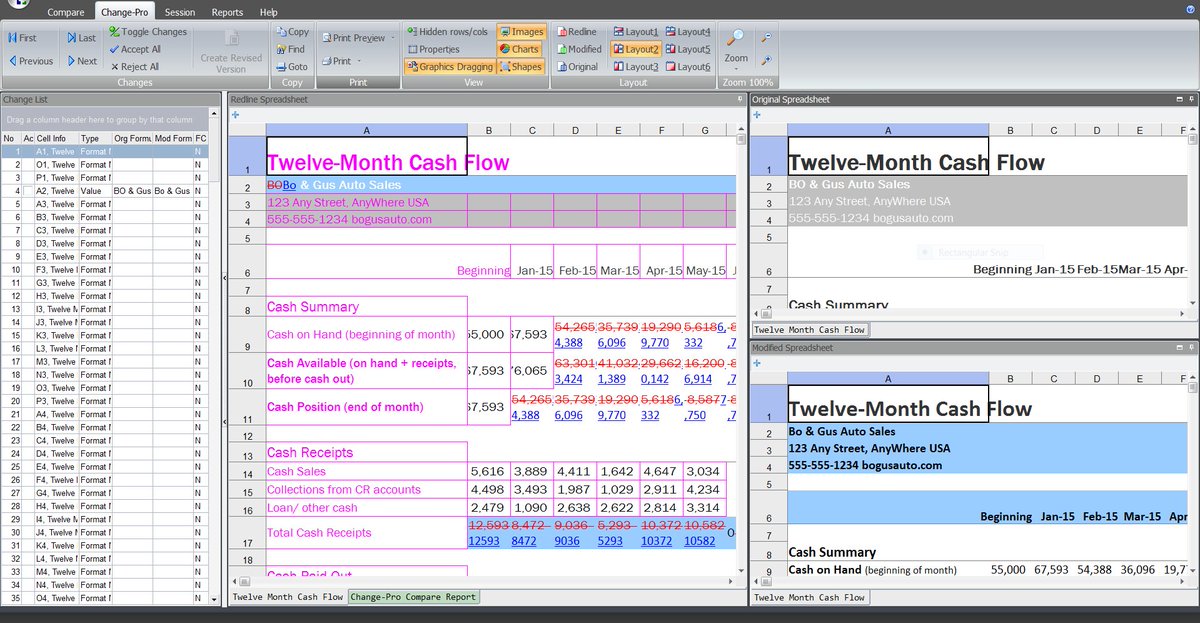1200x623 pixels.
Task: Open the Zoom dropdown with magnifier
Action: click(x=736, y=50)
